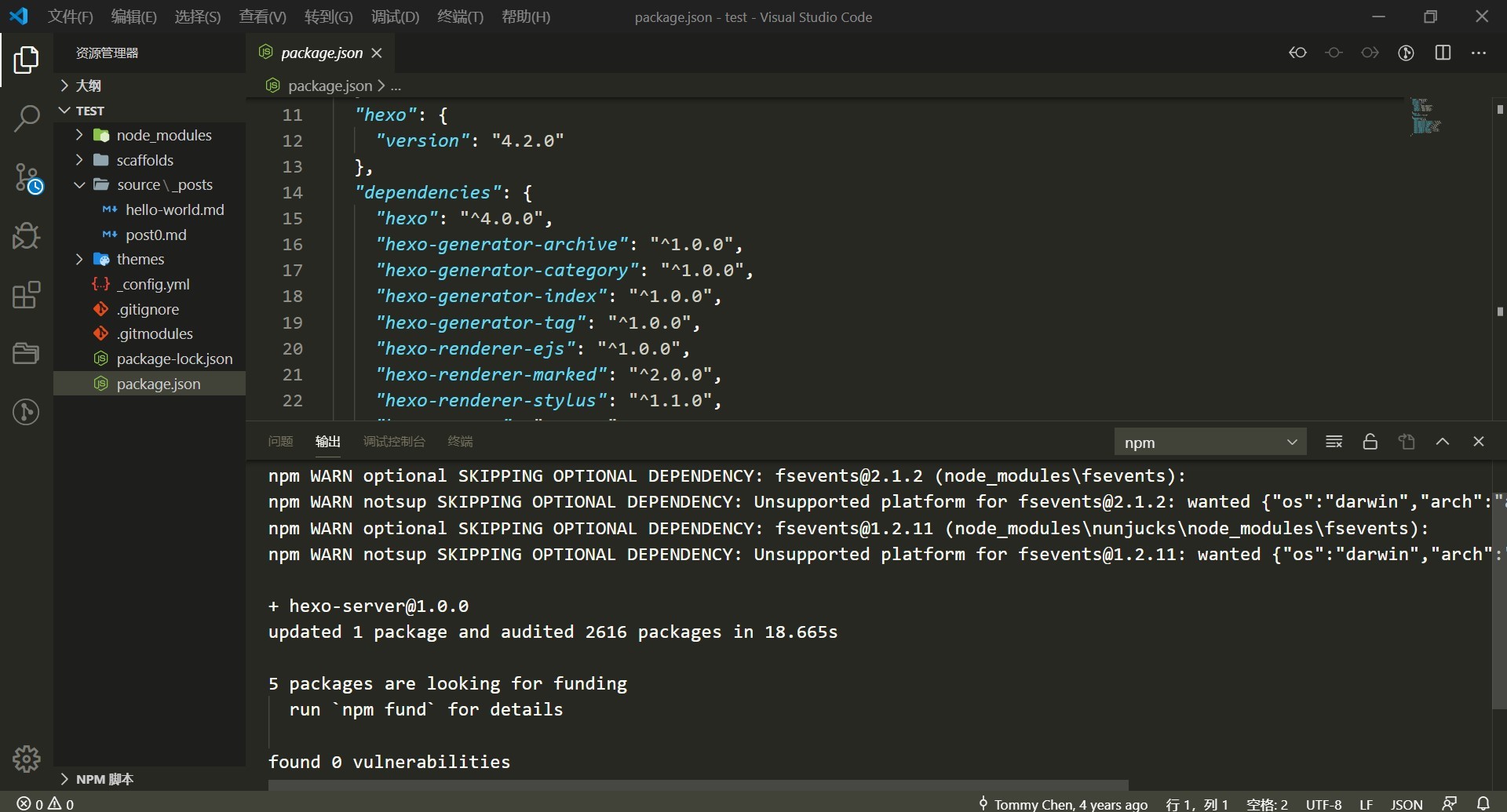Collapse the TEST folder section
1507x812 pixels.
[x=149, y=111]
